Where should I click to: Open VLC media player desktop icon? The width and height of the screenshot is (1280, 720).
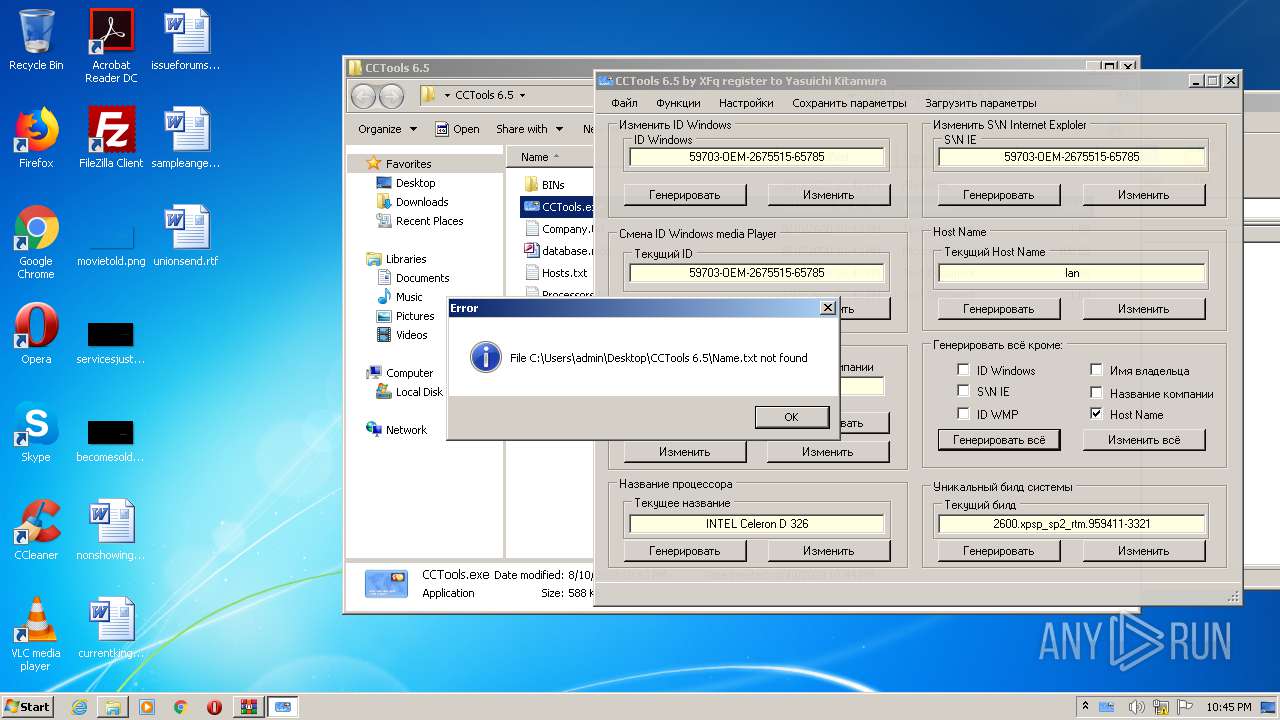(36, 634)
